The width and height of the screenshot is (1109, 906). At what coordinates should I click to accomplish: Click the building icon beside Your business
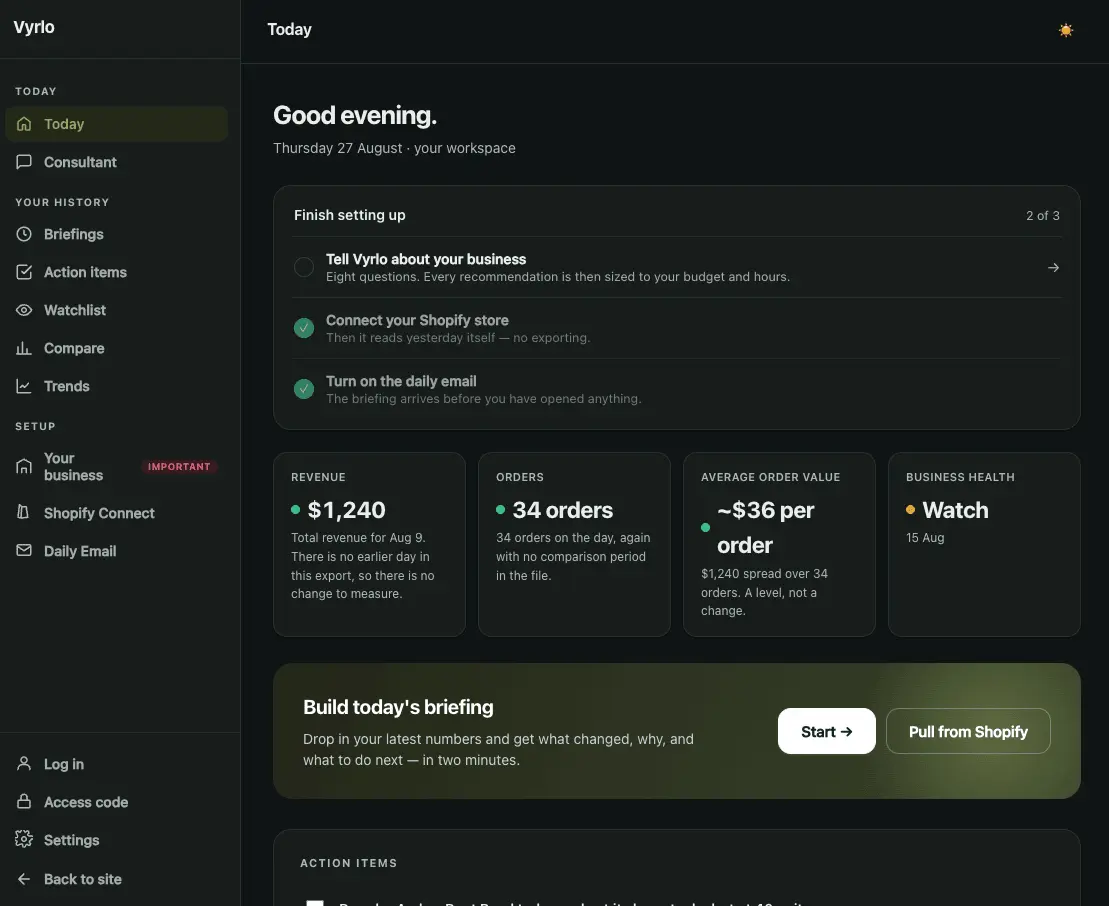(24, 467)
